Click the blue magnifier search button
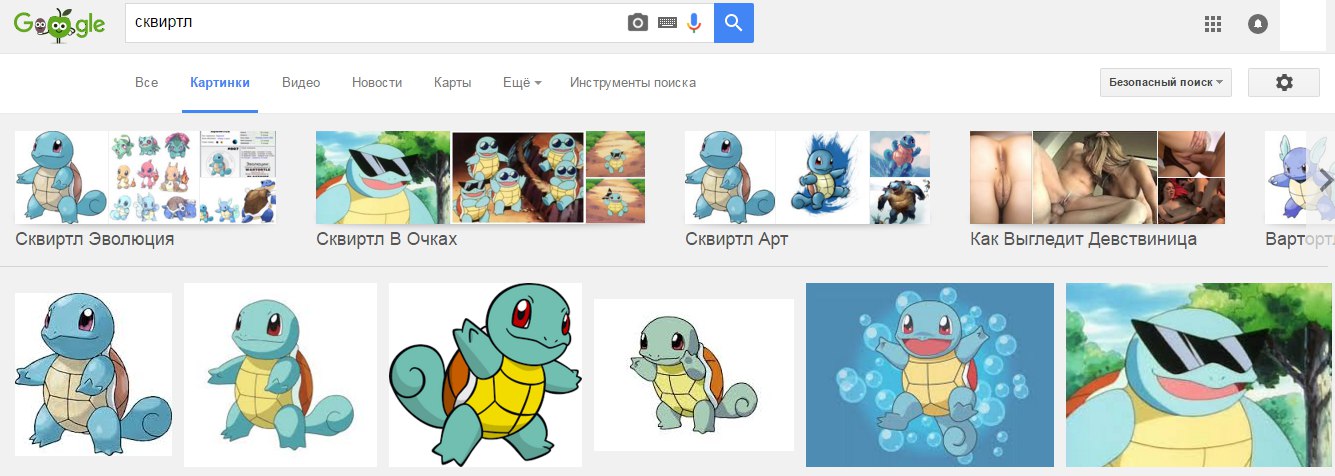This screenshot has height=476, width=1335. (x=734, y=23)
